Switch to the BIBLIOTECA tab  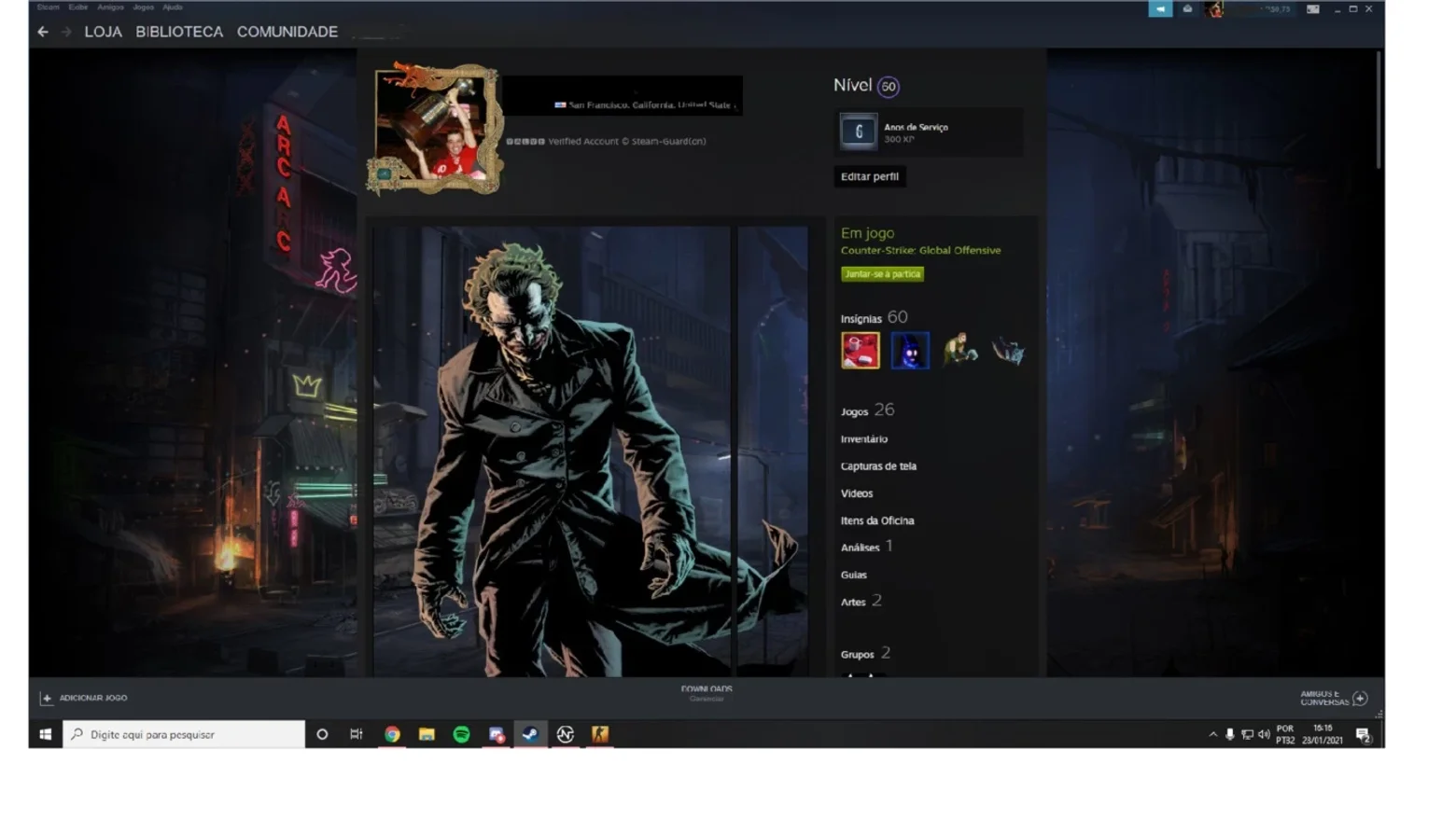coord(179,32)
